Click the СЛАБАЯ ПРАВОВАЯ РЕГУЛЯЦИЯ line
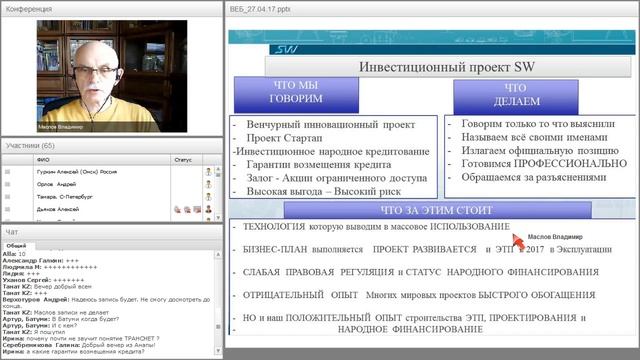This screenshot has height=360, width=640. coord(421,272)
